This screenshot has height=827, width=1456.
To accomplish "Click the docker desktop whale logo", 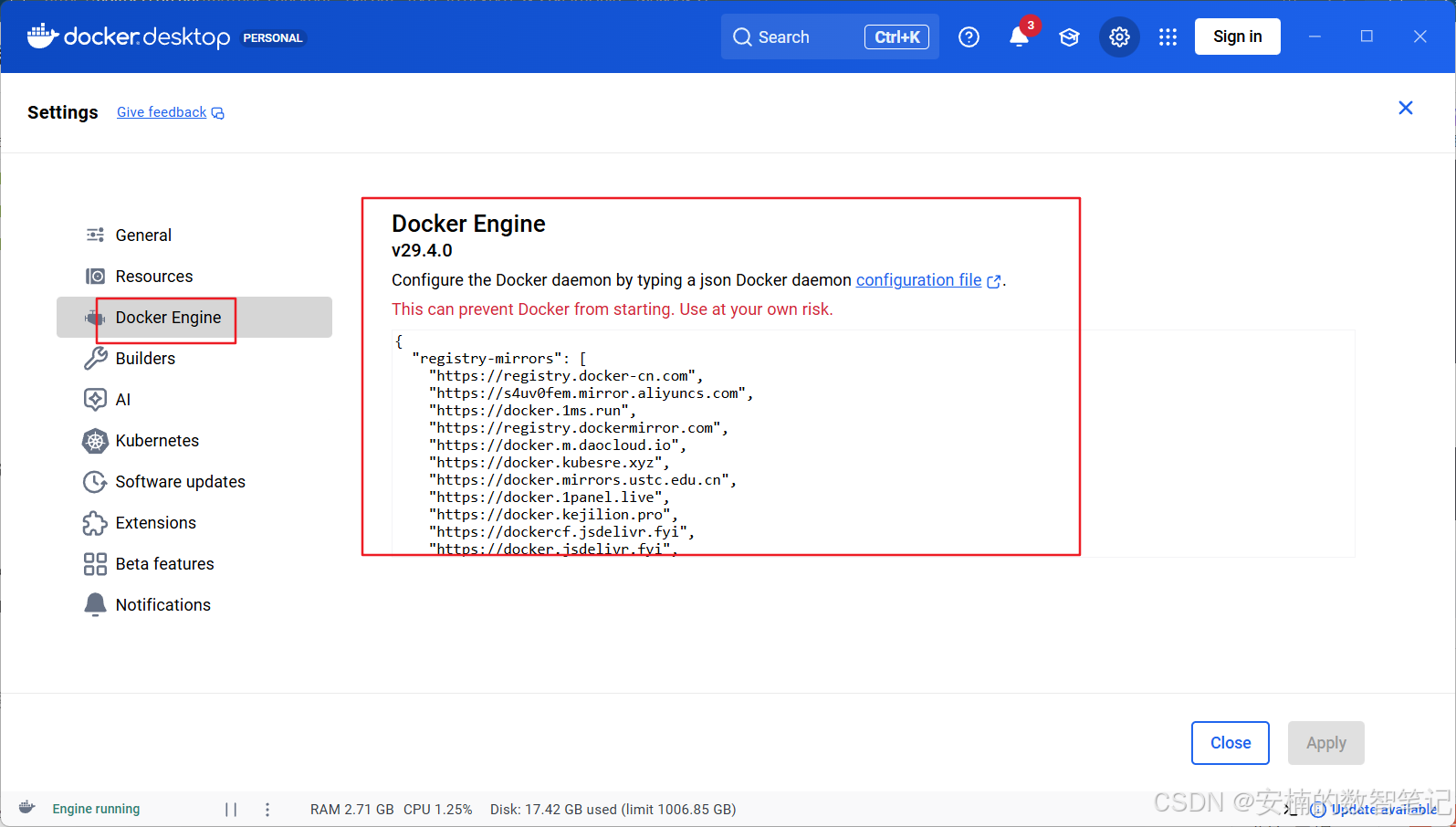I will pyautogui.click(x=128, y=37).
